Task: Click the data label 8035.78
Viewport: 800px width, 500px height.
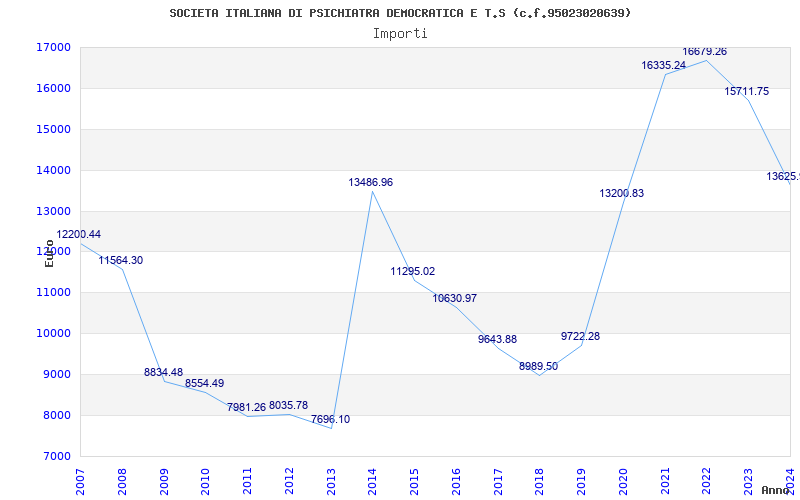Action: [288, 406]
